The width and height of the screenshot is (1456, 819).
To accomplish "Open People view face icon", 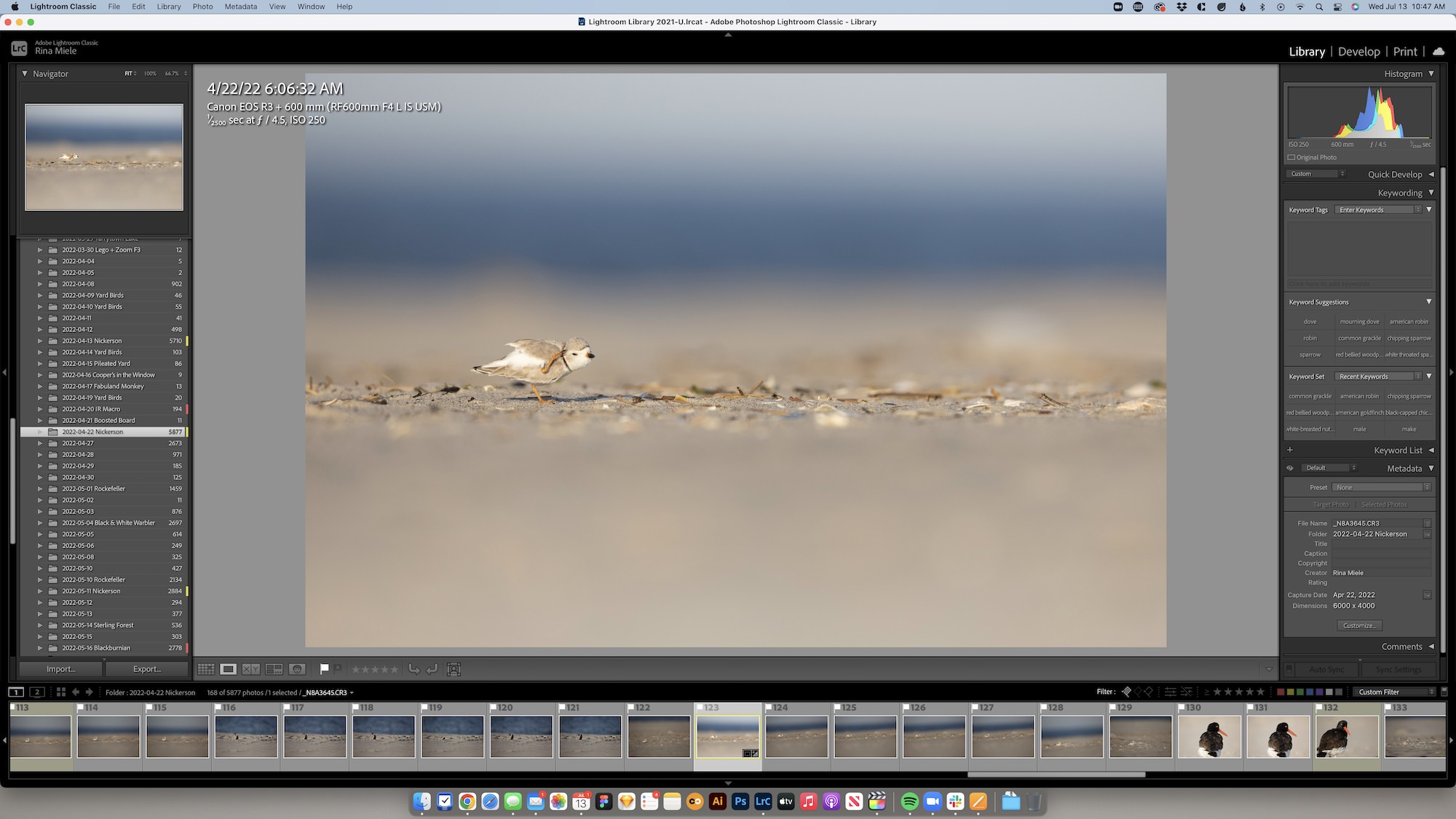I will [296, 669].
